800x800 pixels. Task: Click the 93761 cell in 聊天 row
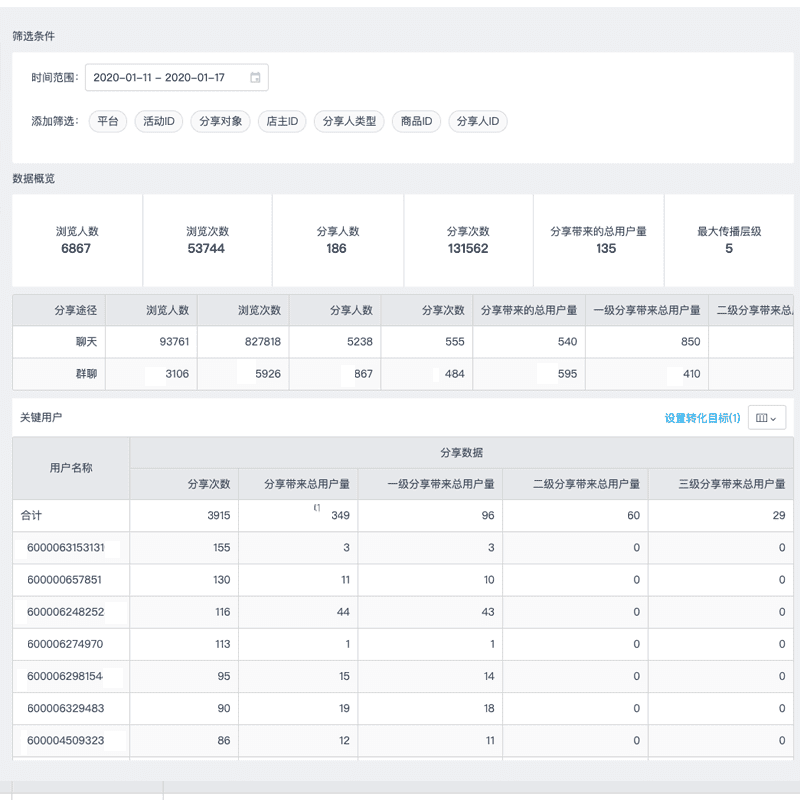[x=152, y=342]
